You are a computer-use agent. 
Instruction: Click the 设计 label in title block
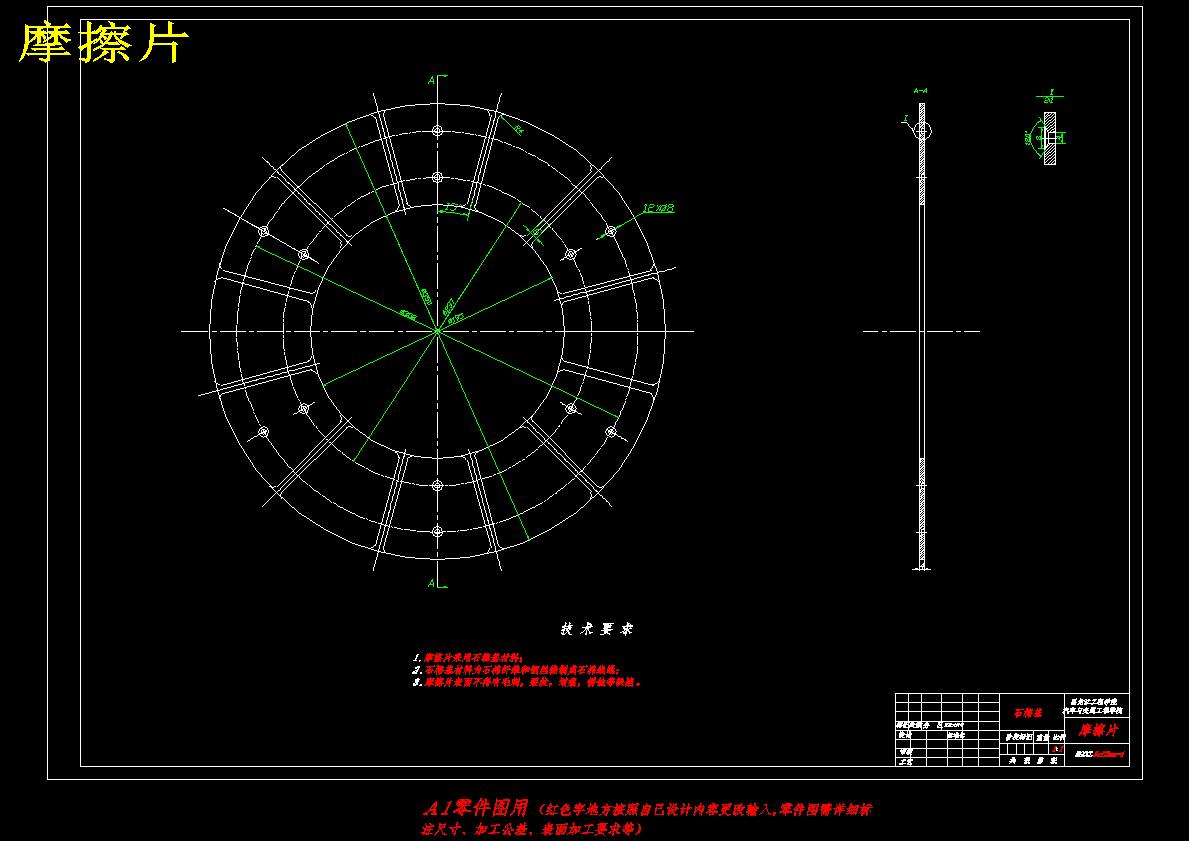(905, 735)
